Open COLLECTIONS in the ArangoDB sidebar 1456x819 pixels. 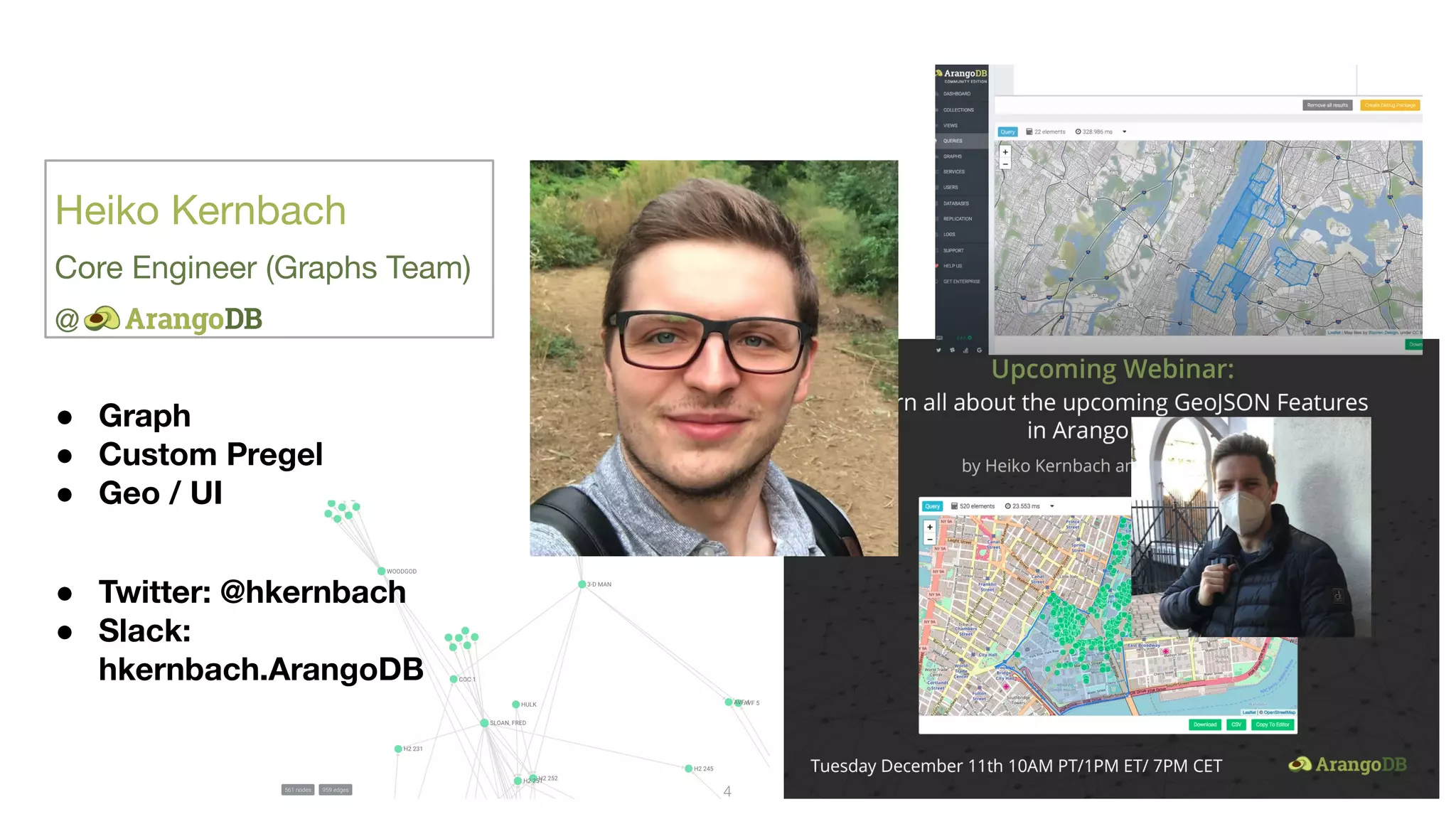tap(958, 110)
